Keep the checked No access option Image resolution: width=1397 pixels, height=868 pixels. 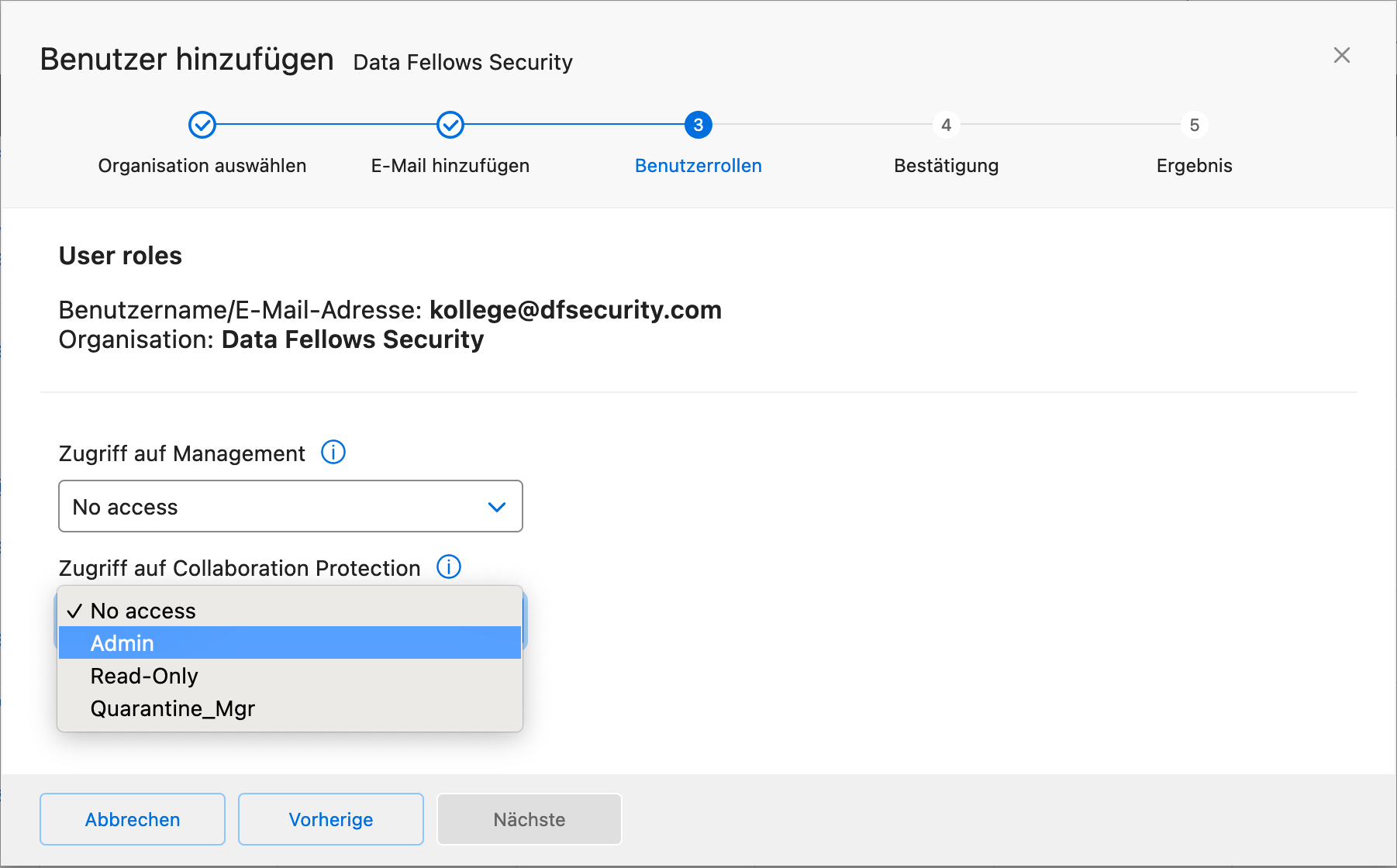(290, 611)
